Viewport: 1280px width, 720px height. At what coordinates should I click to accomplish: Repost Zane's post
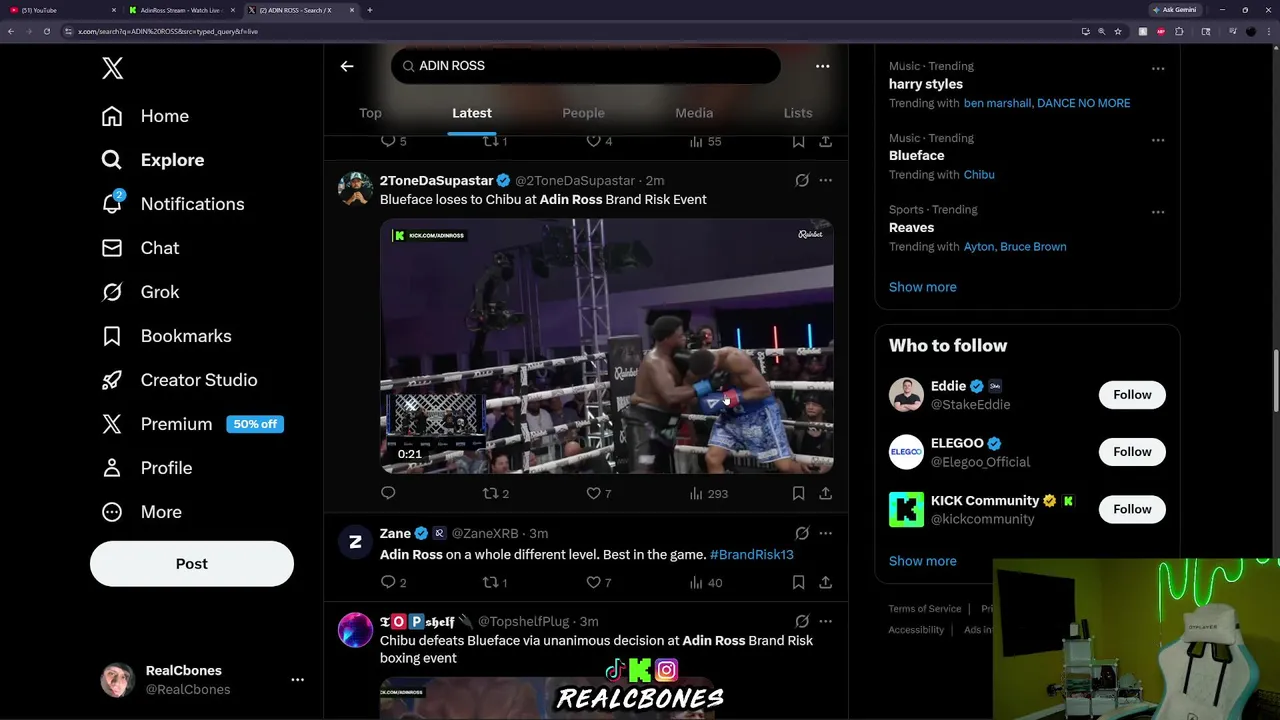coord(495,582)
